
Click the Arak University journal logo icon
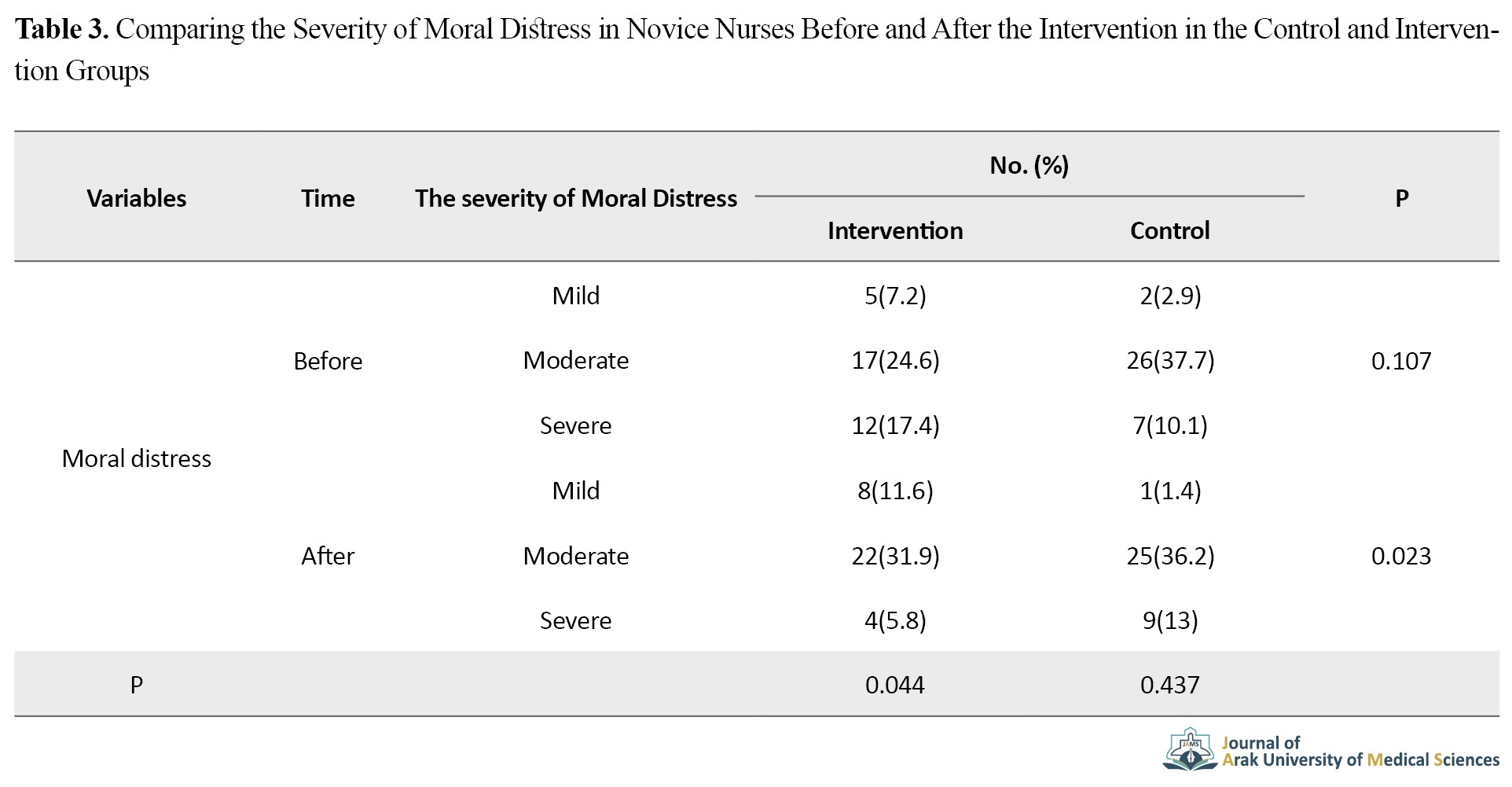[1191, 749]
